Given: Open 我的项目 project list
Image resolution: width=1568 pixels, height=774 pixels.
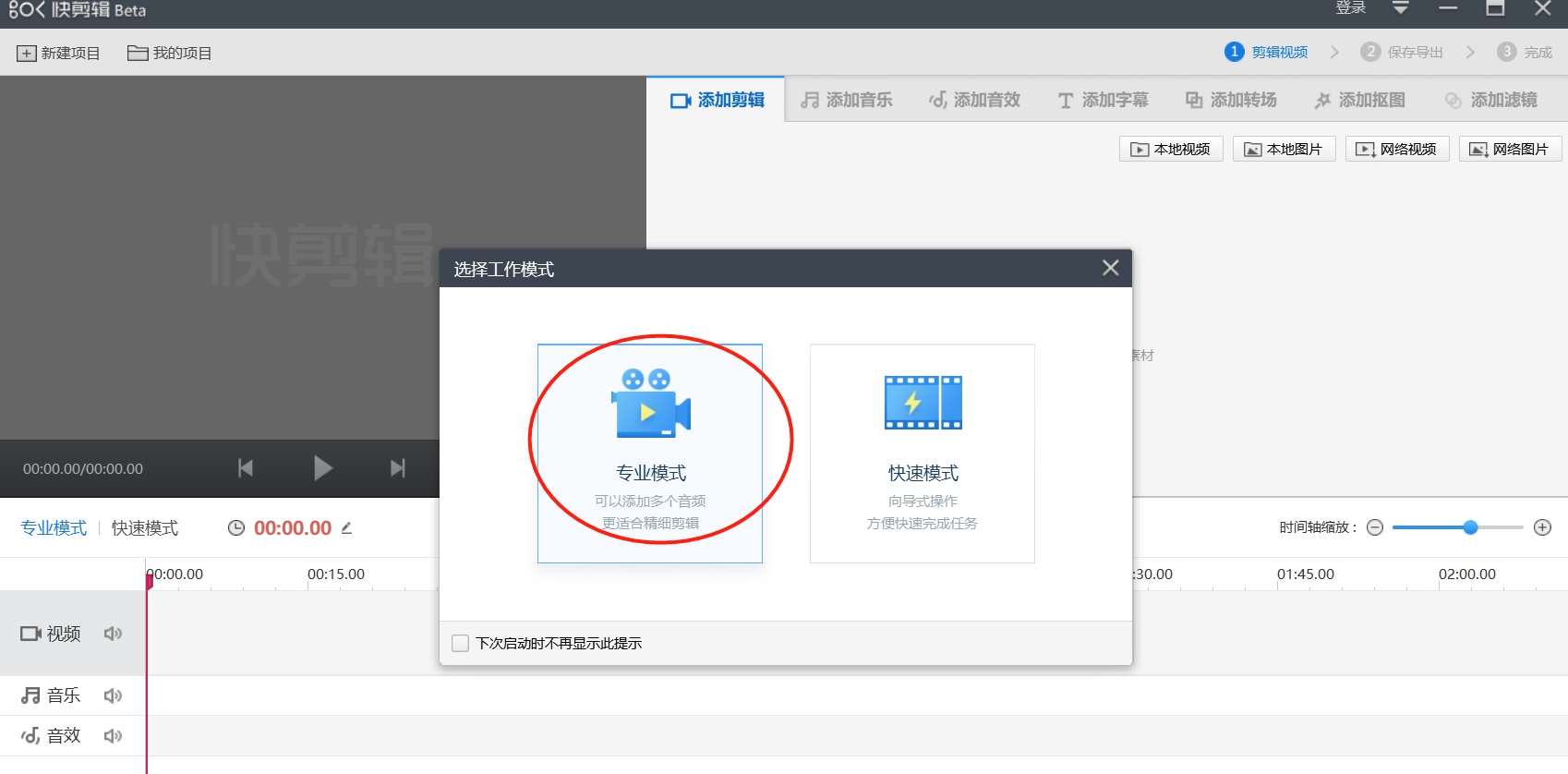Looking at the screenshot, I should tap(170, 54).
